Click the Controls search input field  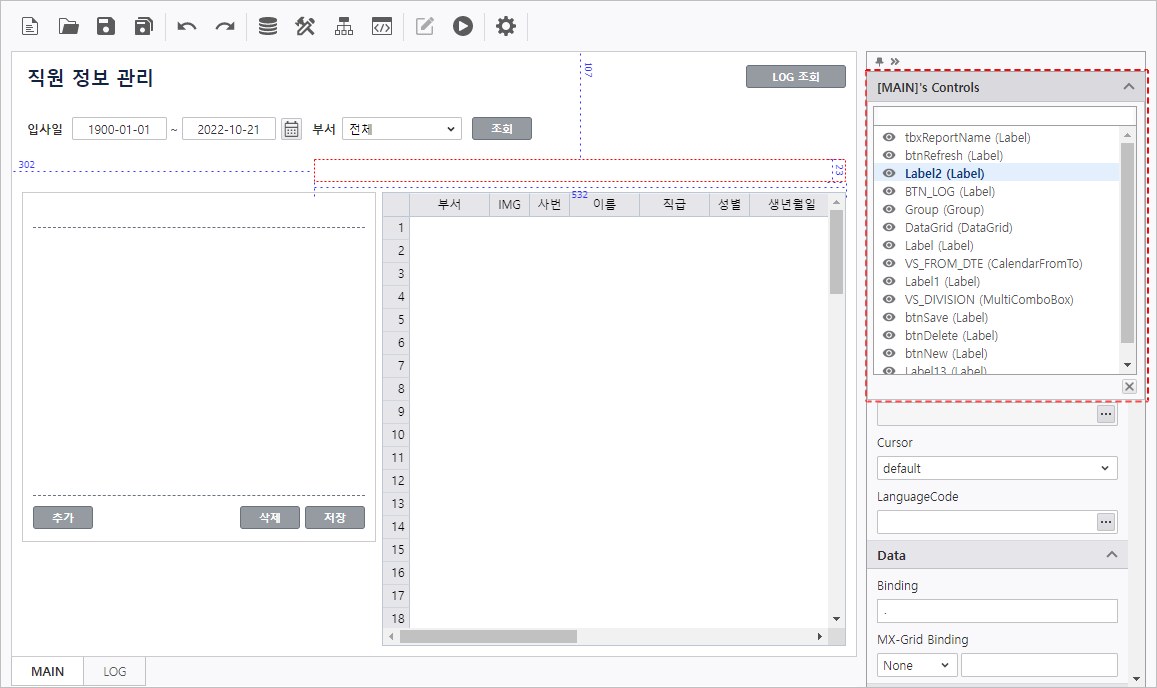(1004, 116)
